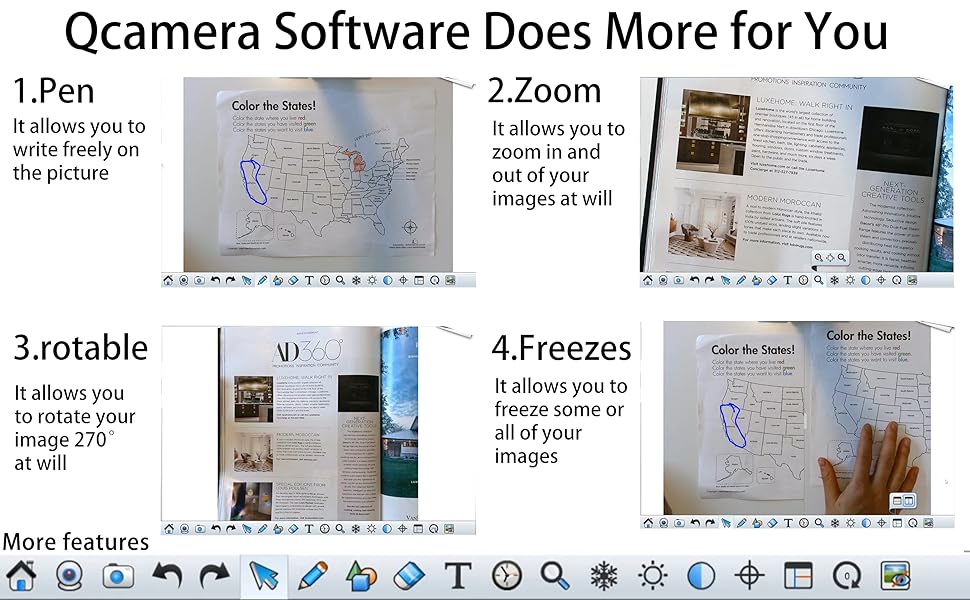Click the pencil icon in the Pen panel toolbar
970x600 pixels.
(x=262, y=280)
